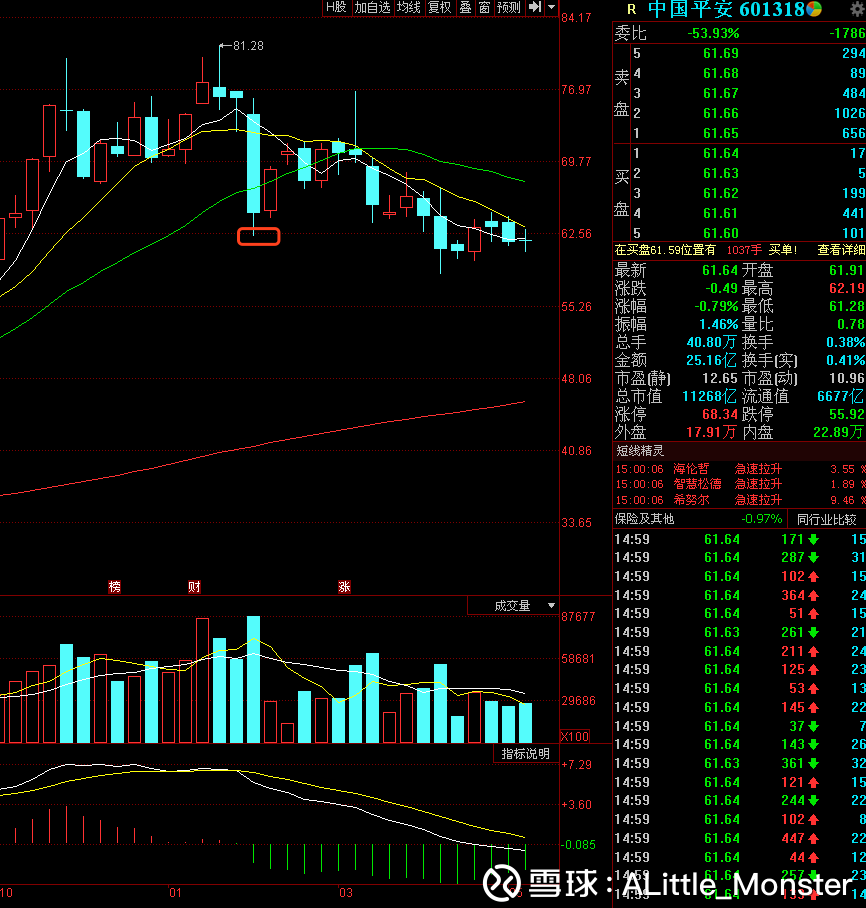This screenshot has height=908, width=866.
Task: Select buy level 4 price 61.61
Action: click(x=721, y=214)
